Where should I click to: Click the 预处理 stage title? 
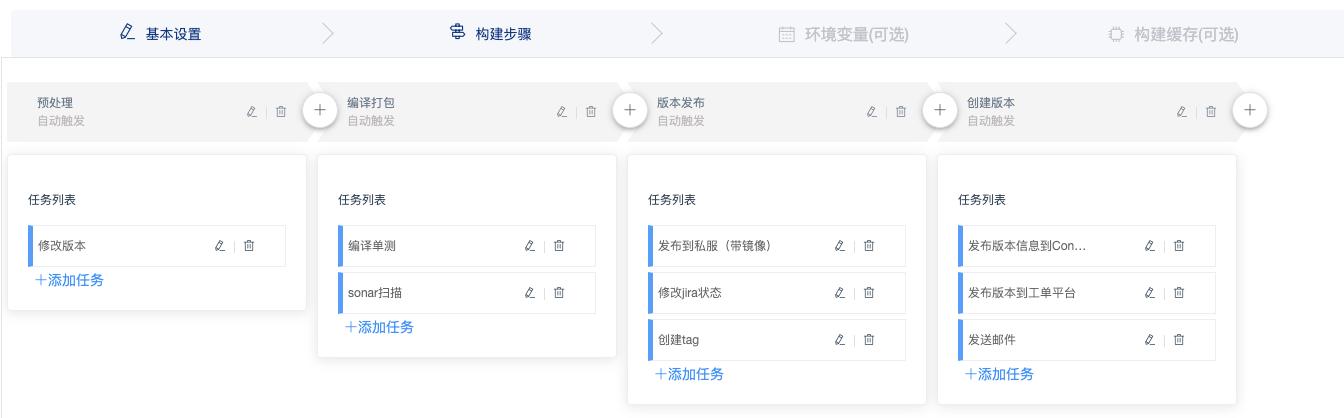pyautogui.click(x=55, y=103)
